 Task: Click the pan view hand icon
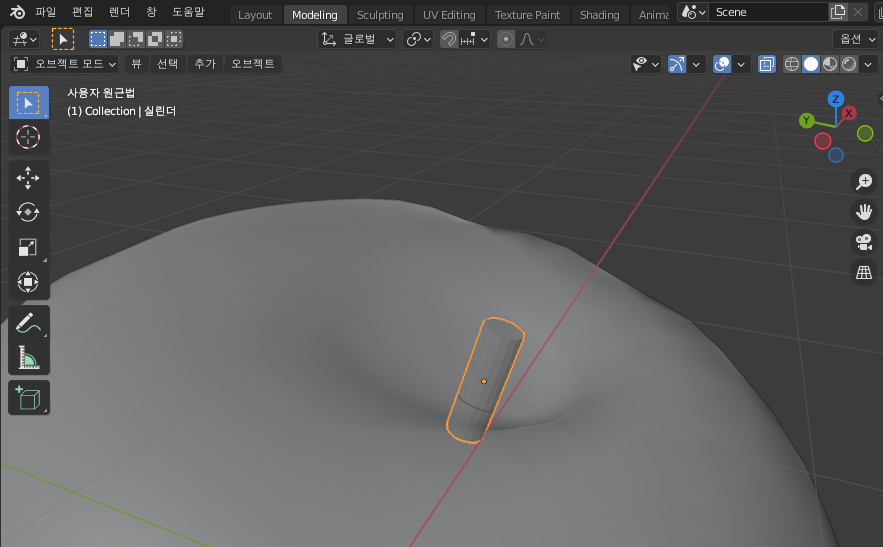click(864, 212)
